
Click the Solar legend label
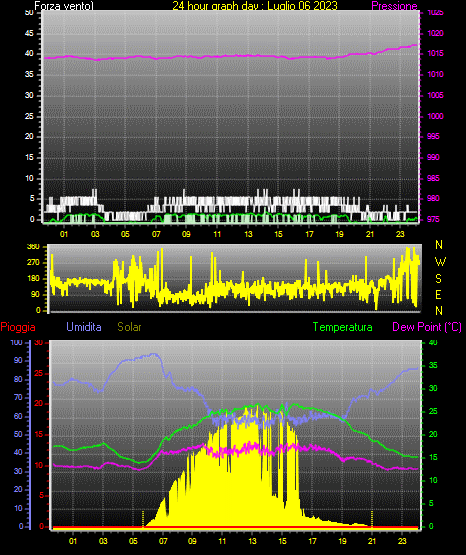129,327
